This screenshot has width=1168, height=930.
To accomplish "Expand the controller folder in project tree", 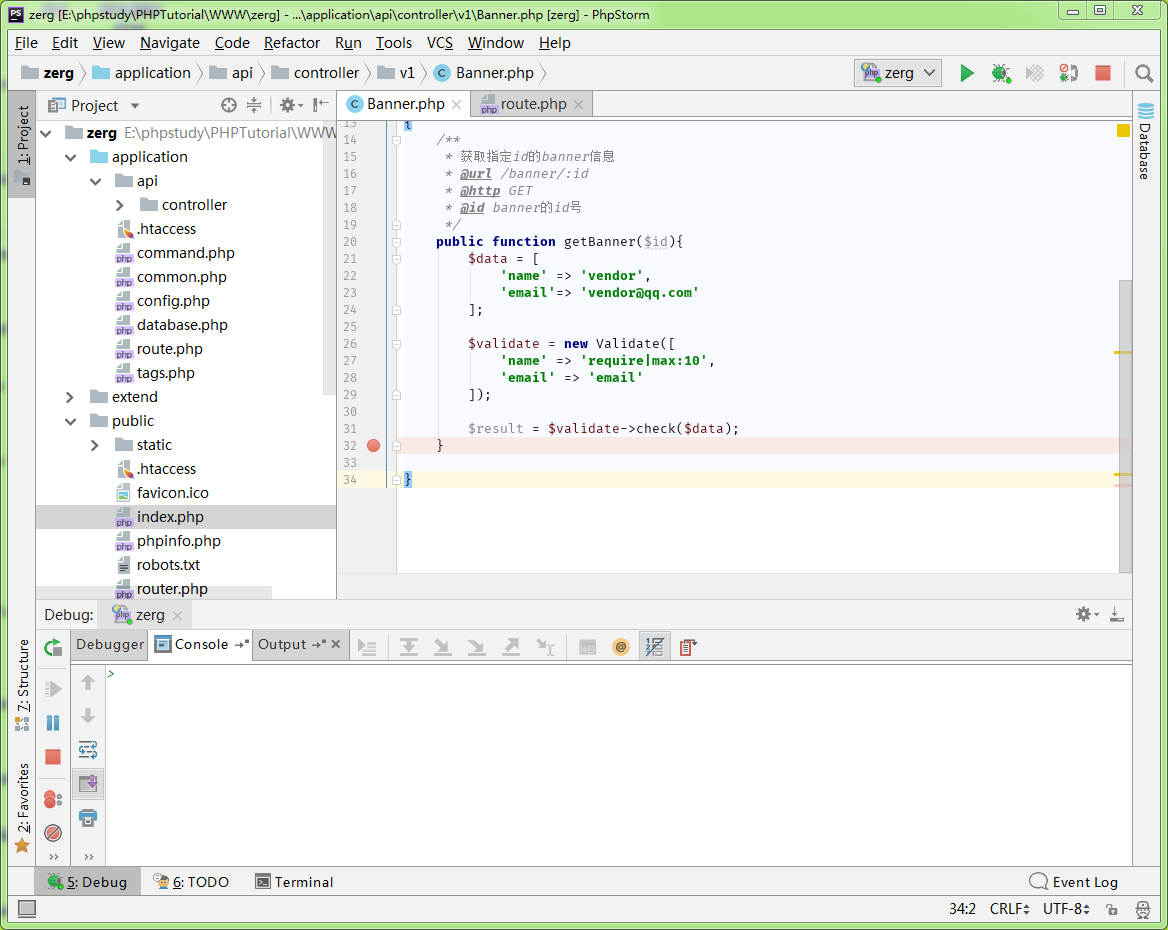I will (x=120, y=205).
